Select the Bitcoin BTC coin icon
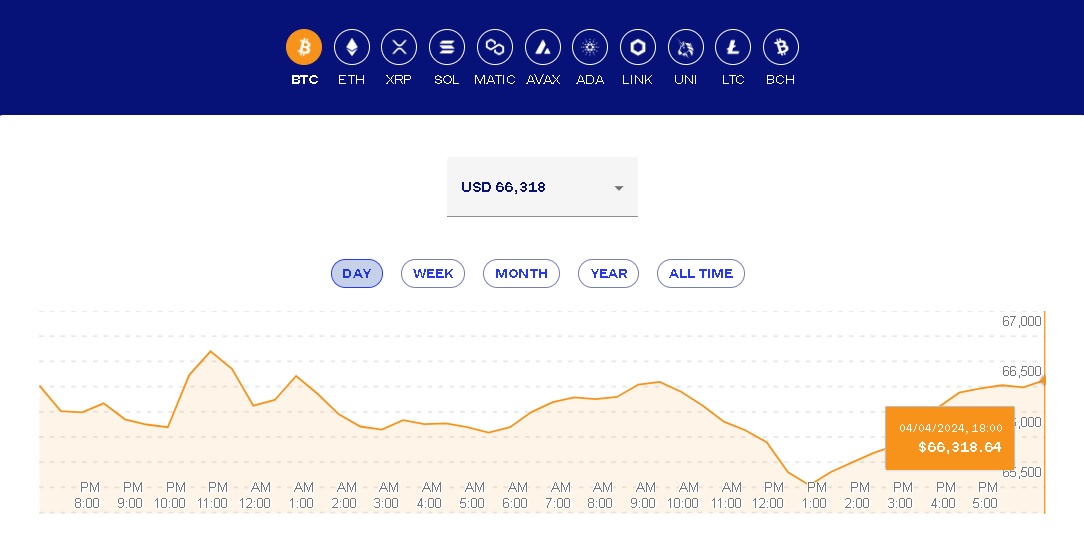1084x551 pixels. click(304, 47)
